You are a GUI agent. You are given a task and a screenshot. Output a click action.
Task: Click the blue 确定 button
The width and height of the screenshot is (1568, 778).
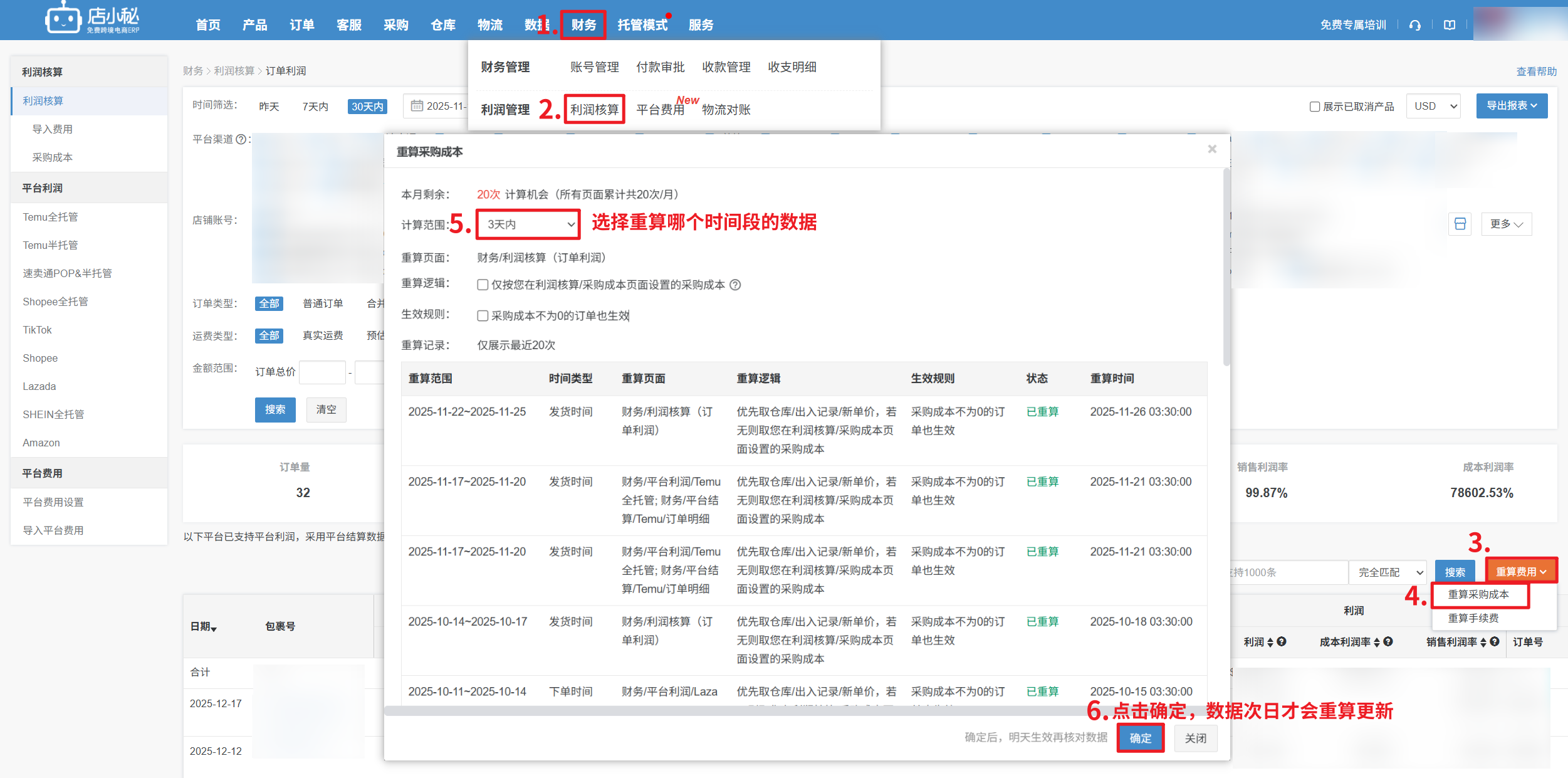pos(1140,738)
